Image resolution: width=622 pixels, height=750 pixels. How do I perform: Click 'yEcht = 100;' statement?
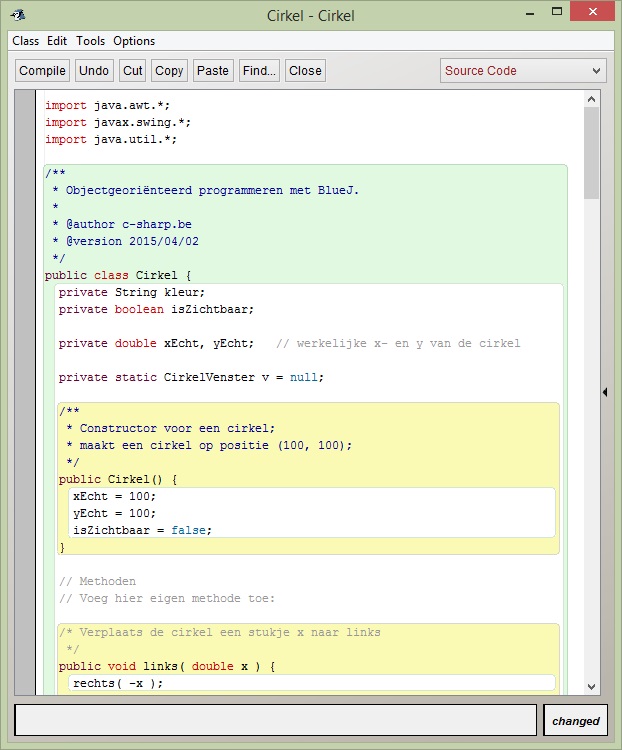[114, 513]
